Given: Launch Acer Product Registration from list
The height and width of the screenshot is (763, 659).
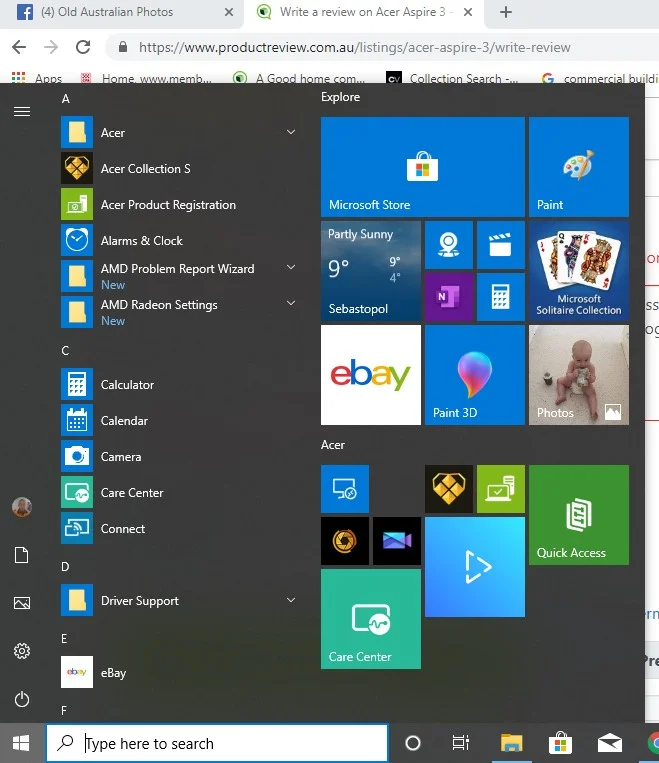Looking at the screenshot, I should [x=179, y=204].
